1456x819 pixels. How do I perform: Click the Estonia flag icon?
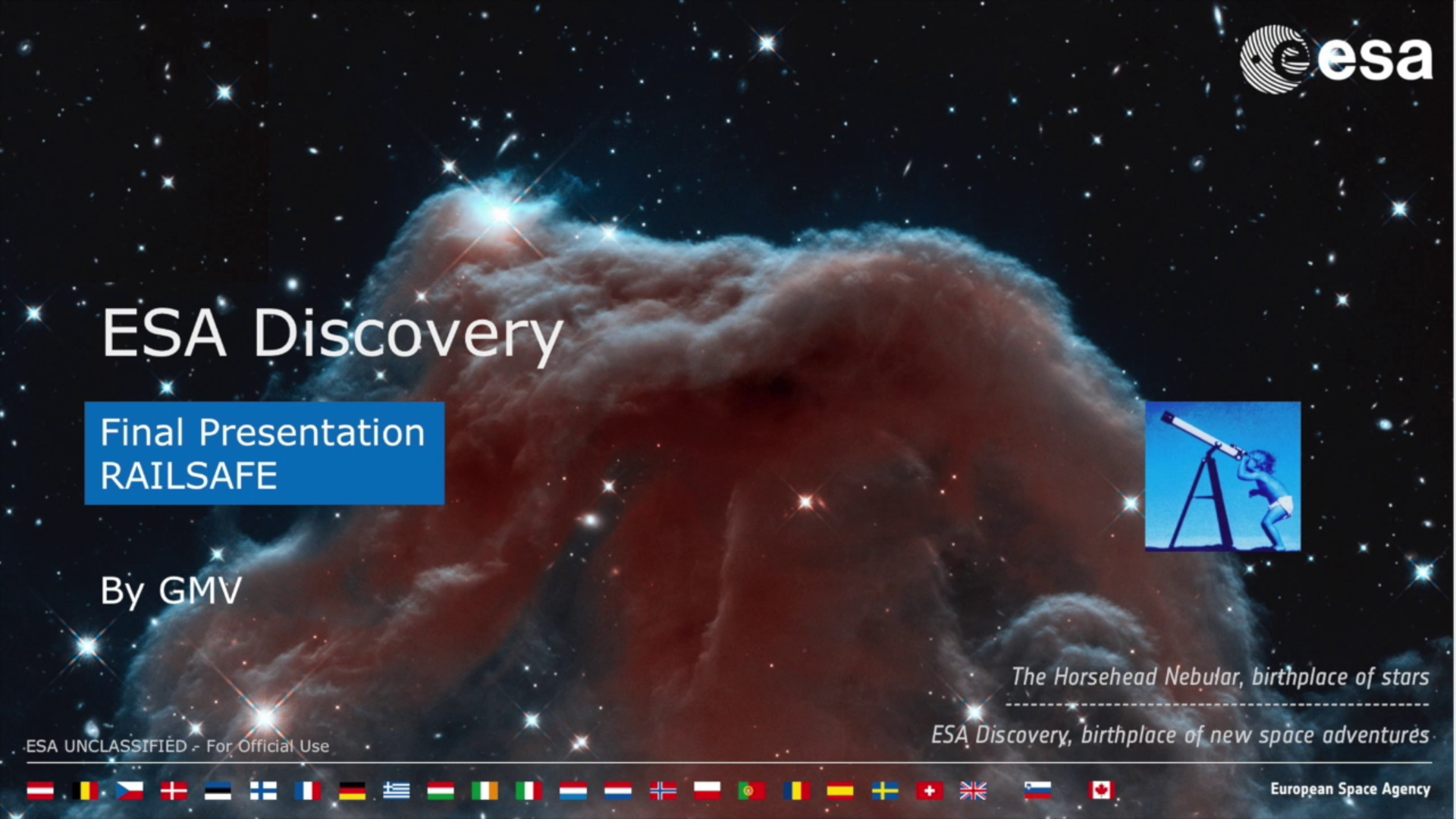pos(218,791)
